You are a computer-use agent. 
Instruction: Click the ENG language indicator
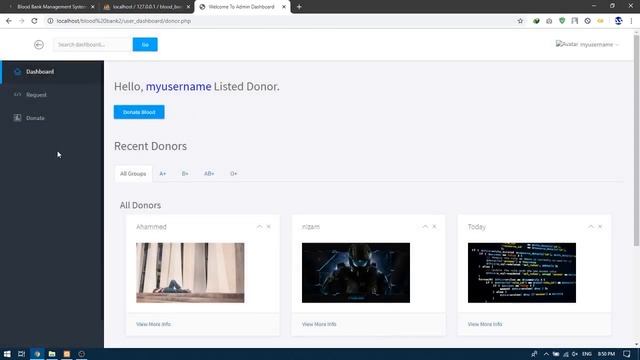click(587, 354)
